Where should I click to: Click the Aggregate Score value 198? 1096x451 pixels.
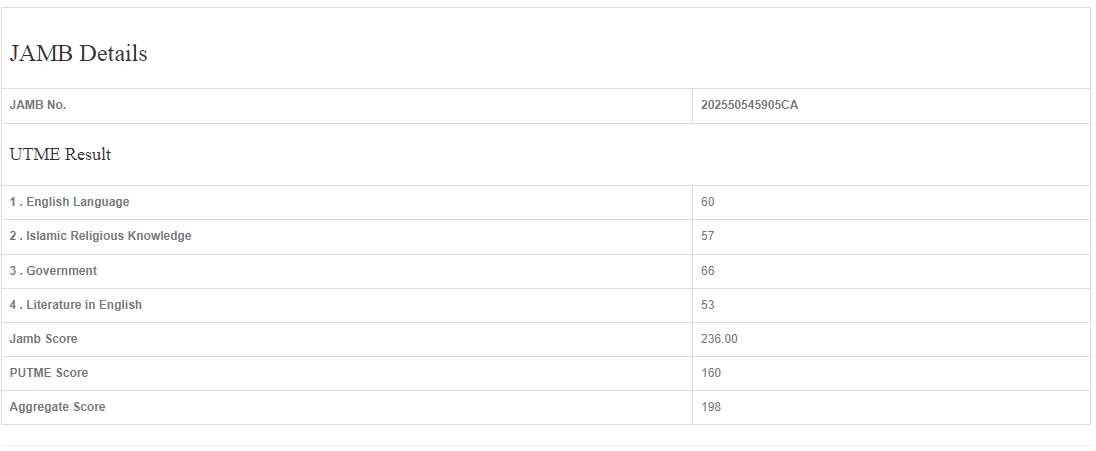(x=711, y=407)
